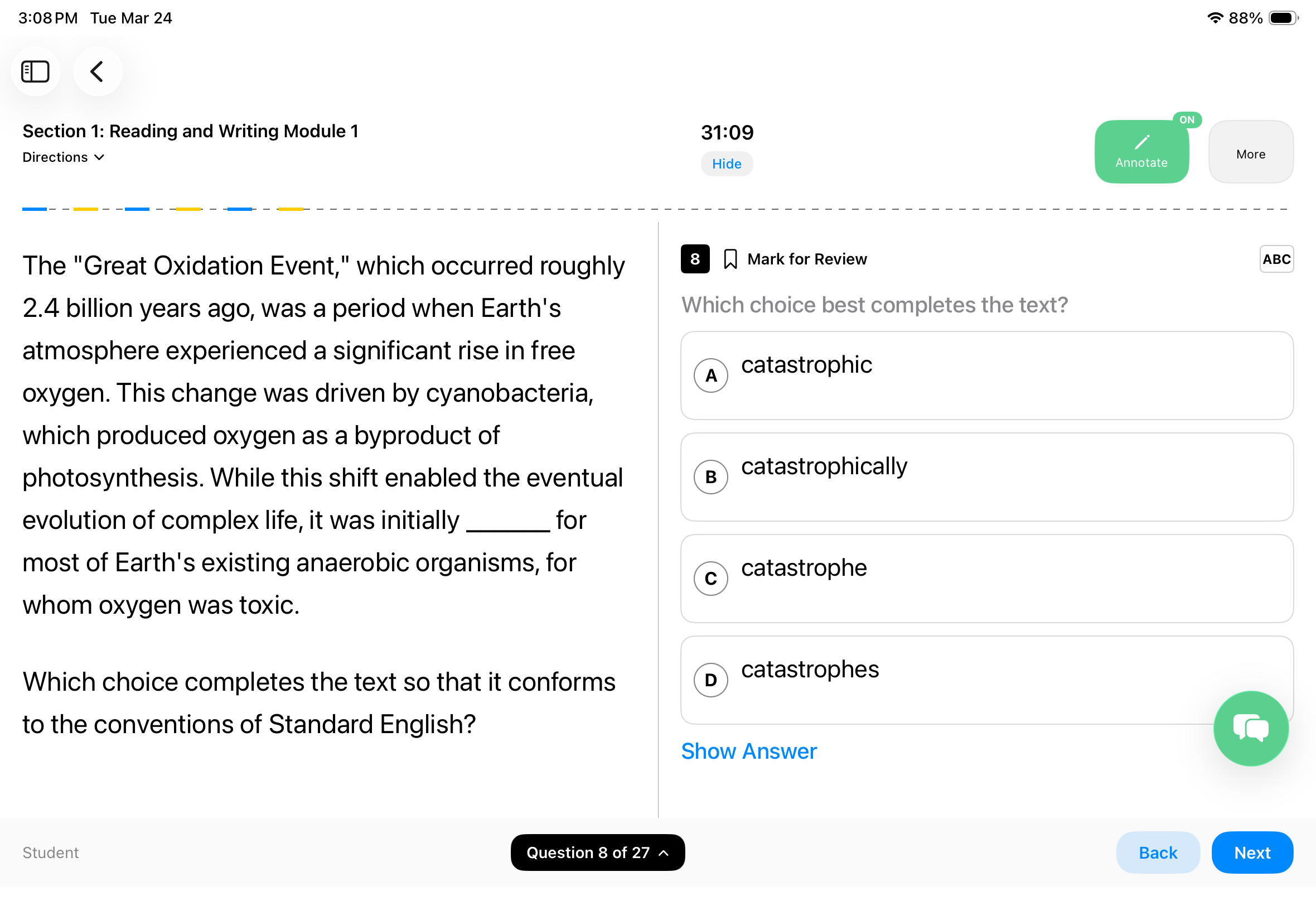This screenshot has width=1316, height=915.
Task: Open the green chat bubble assistant
Action: (x=1250, y=728)
